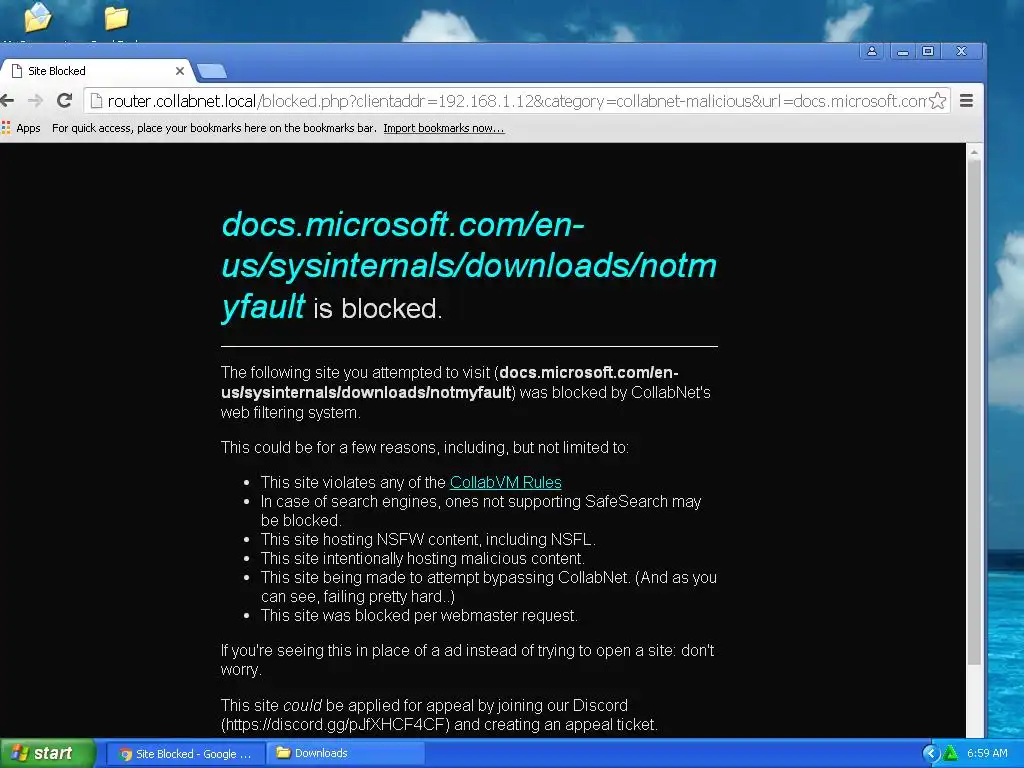Select the Site Blocked tab
This screenshot has width=1024, height=768.
coord(95,71)
